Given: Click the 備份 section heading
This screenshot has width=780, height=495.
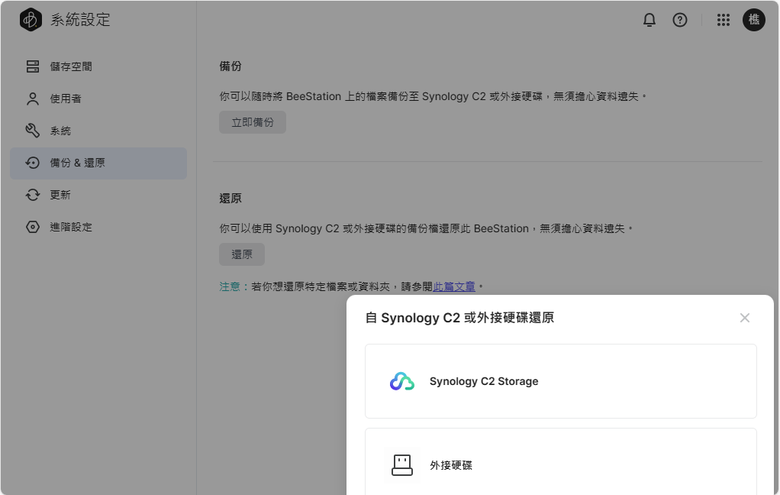Looking at the screenshot, I should tap(230, 66).
